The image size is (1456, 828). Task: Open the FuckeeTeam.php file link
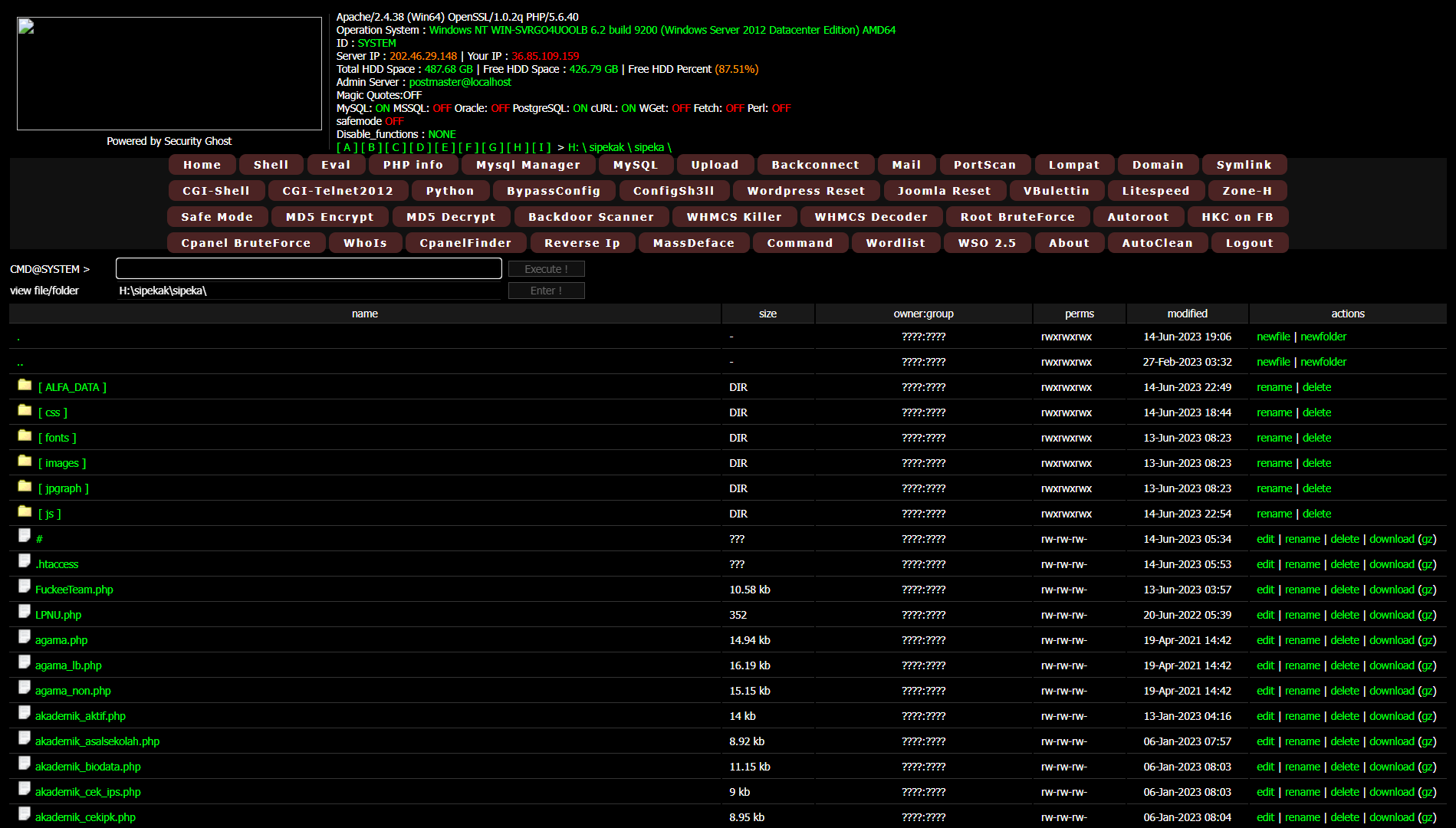74,590
